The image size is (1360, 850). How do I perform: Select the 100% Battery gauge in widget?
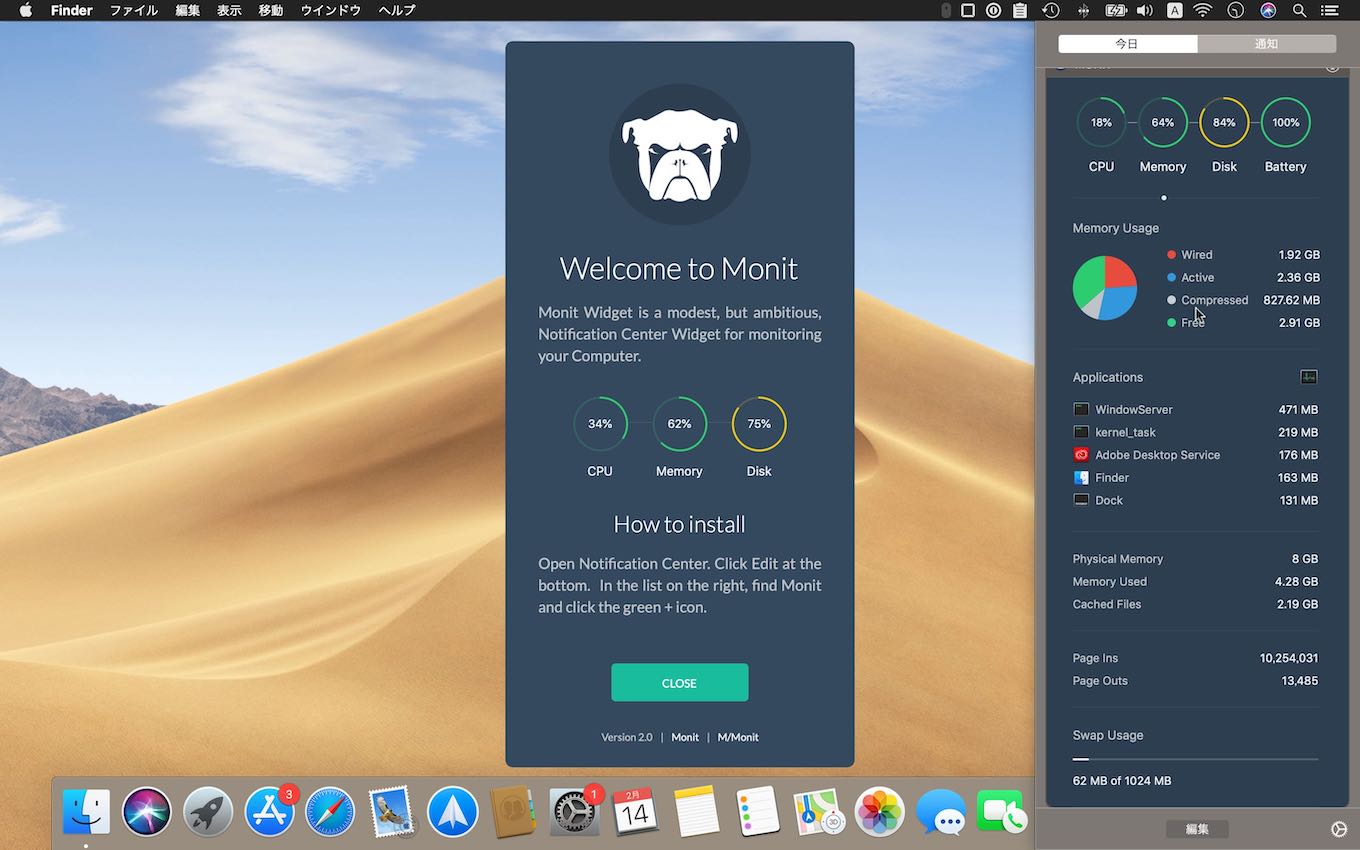pyautogui.click(x=1286, y=123)
